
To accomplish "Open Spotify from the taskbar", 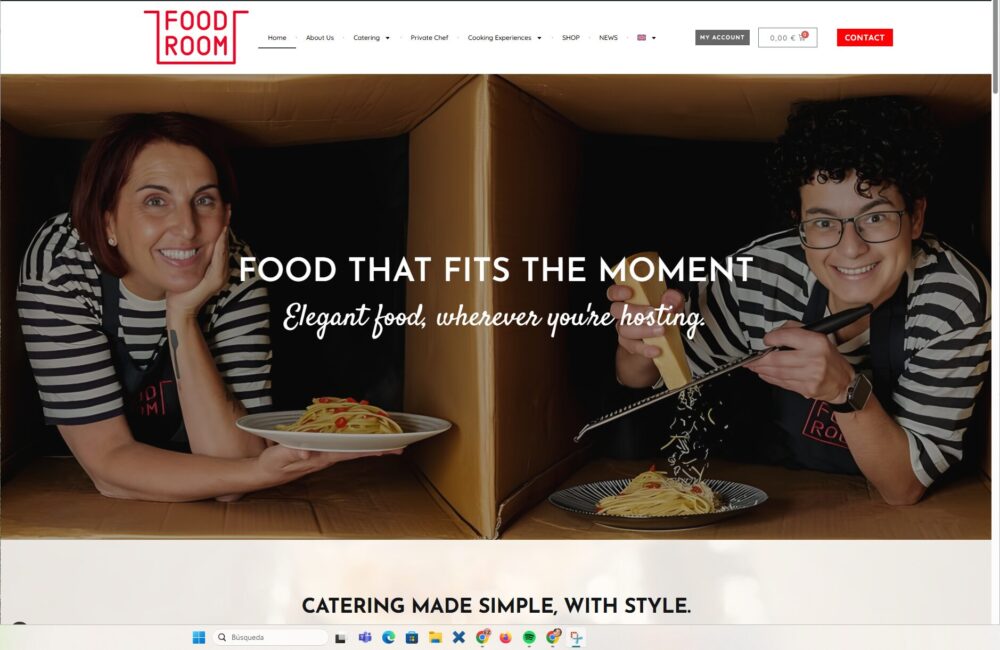I will (x=529, y=637).
